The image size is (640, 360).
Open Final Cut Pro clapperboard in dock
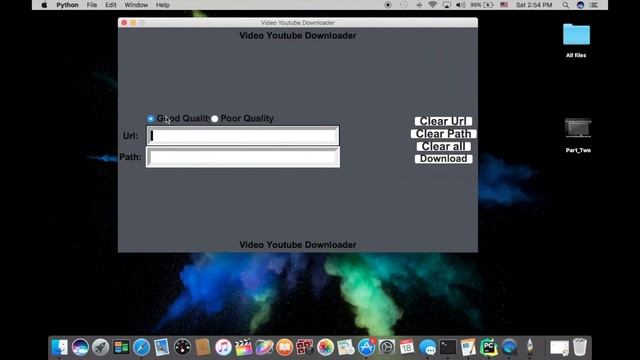tap(244, 347)
